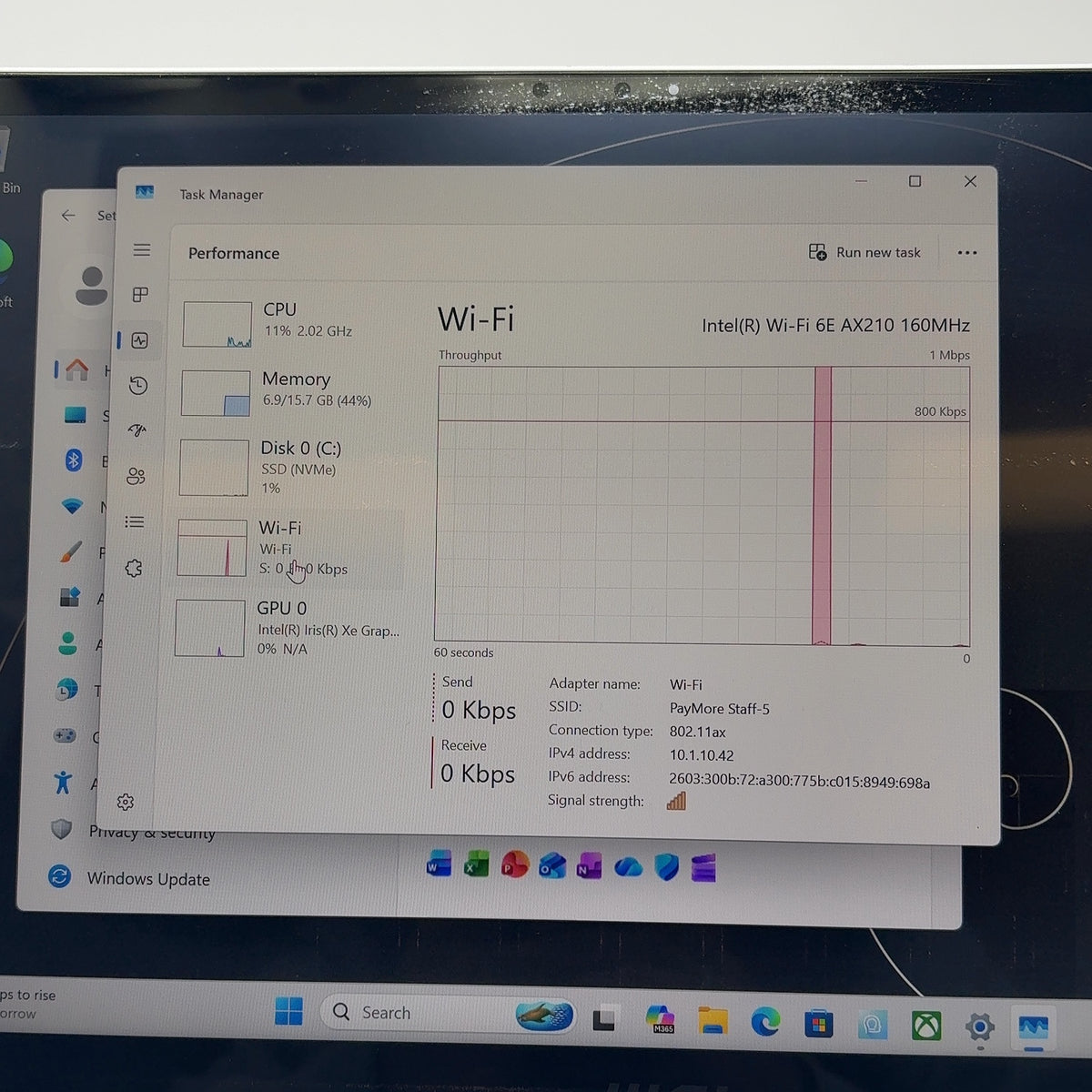Open the three-dot more options menu

click(x=967, y=253)
